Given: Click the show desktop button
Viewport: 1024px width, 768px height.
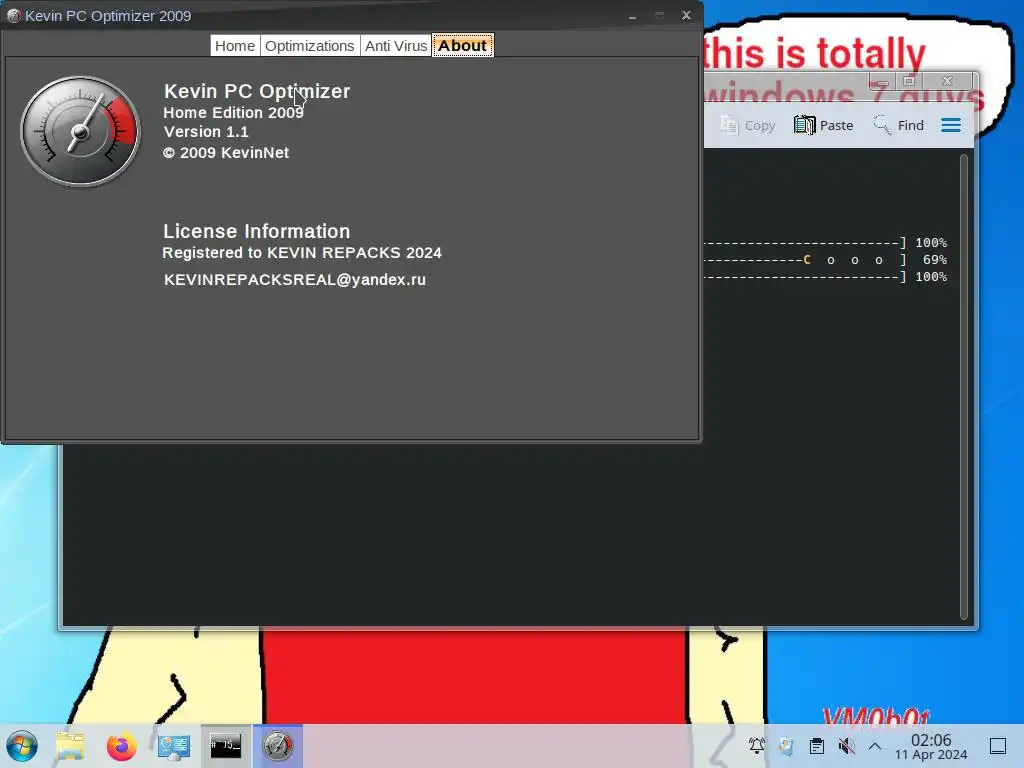Looking at the screenshot, I should (998, 746).
